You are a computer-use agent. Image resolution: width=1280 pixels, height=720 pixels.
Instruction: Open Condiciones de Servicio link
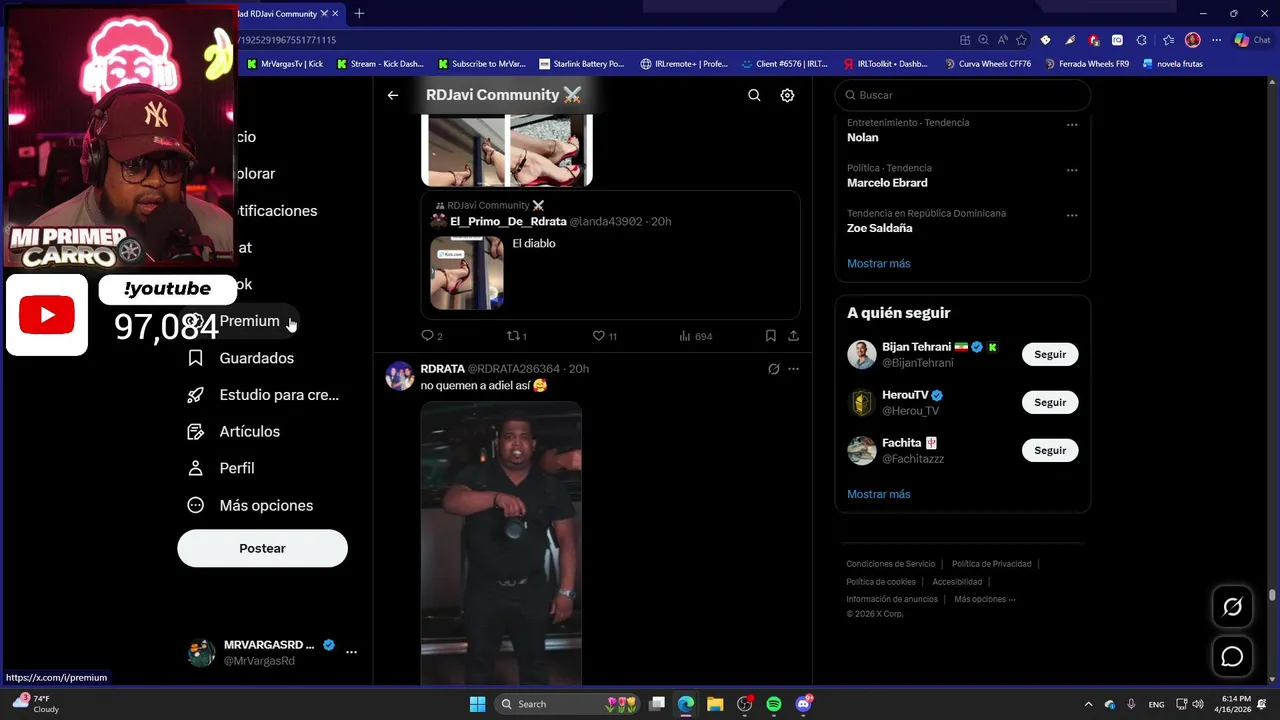[891, 564]
